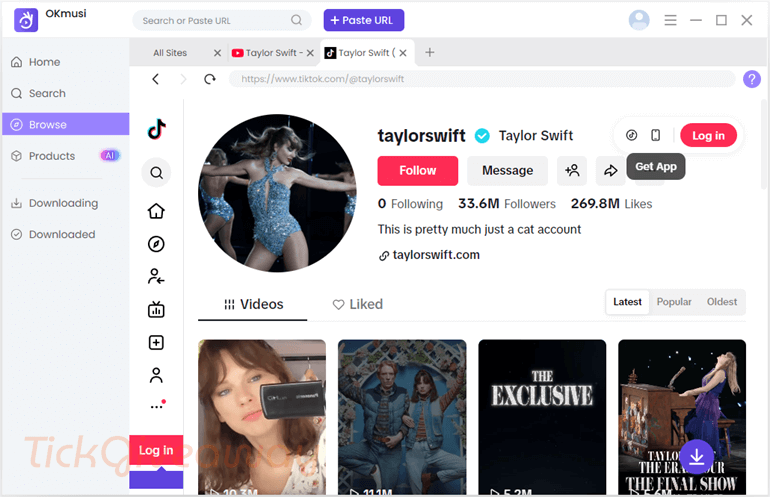The image size is (770, 497).
Task: Click the Paste URL button
Action: [364, 20]
